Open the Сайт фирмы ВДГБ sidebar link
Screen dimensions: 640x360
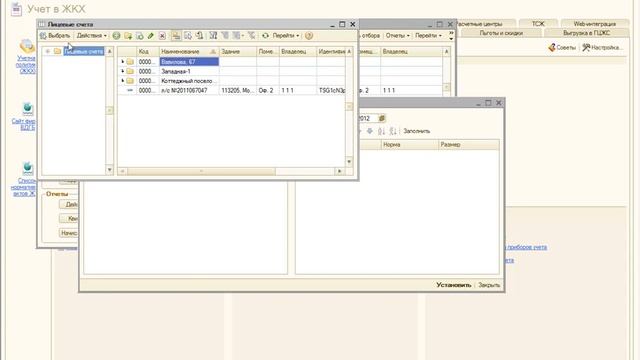tap(24, 124)
